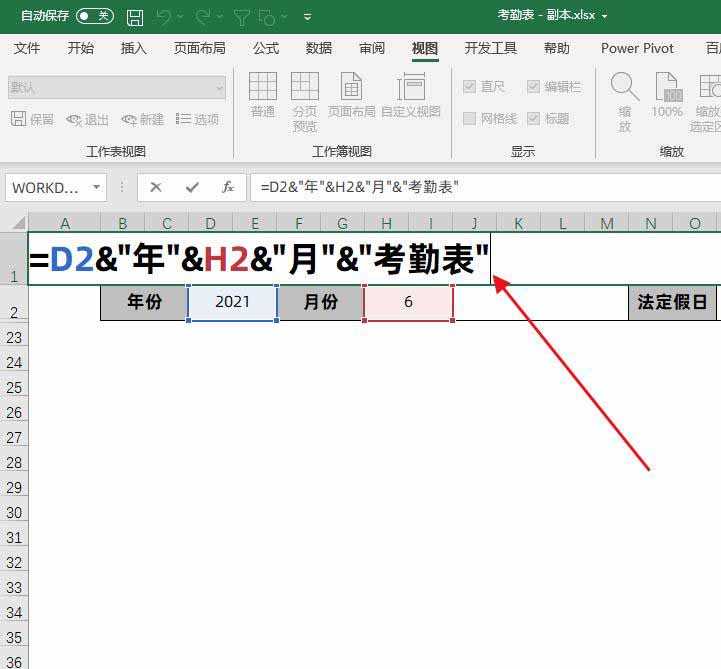The image size is (721, 669).
Task: Select Page Layout (页面布局) view icon
Action: tap(351, 95)
